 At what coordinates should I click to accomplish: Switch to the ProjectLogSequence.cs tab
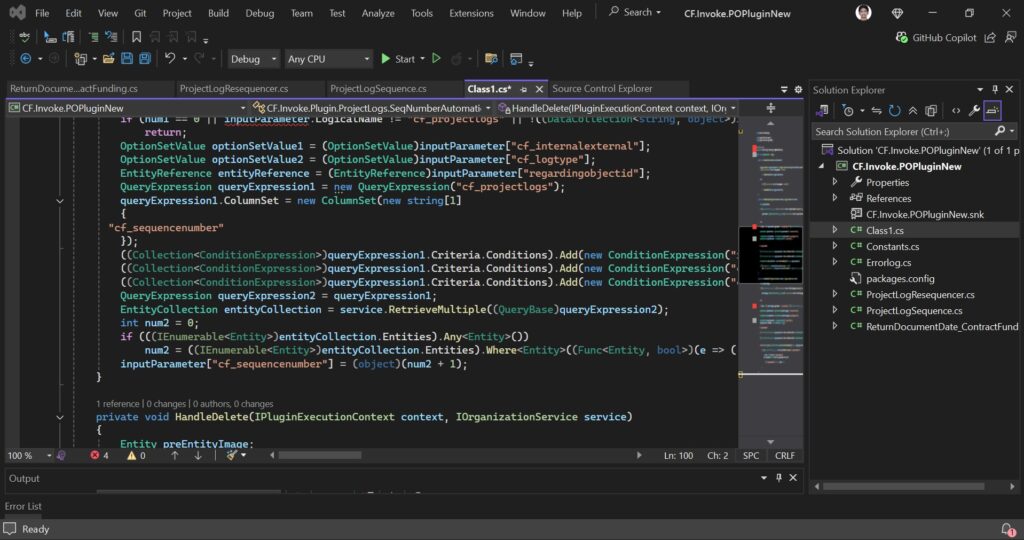coord(378,88)
